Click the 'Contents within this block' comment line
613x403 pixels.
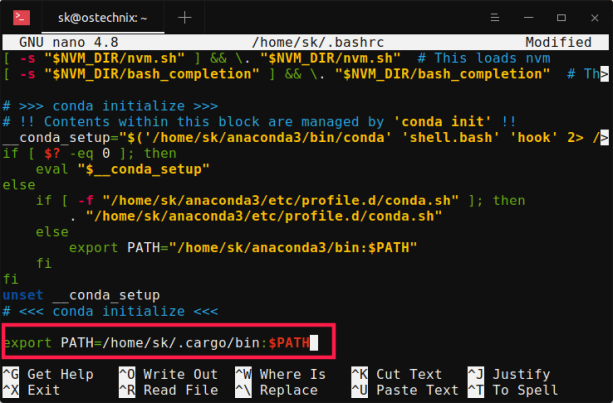259,122
